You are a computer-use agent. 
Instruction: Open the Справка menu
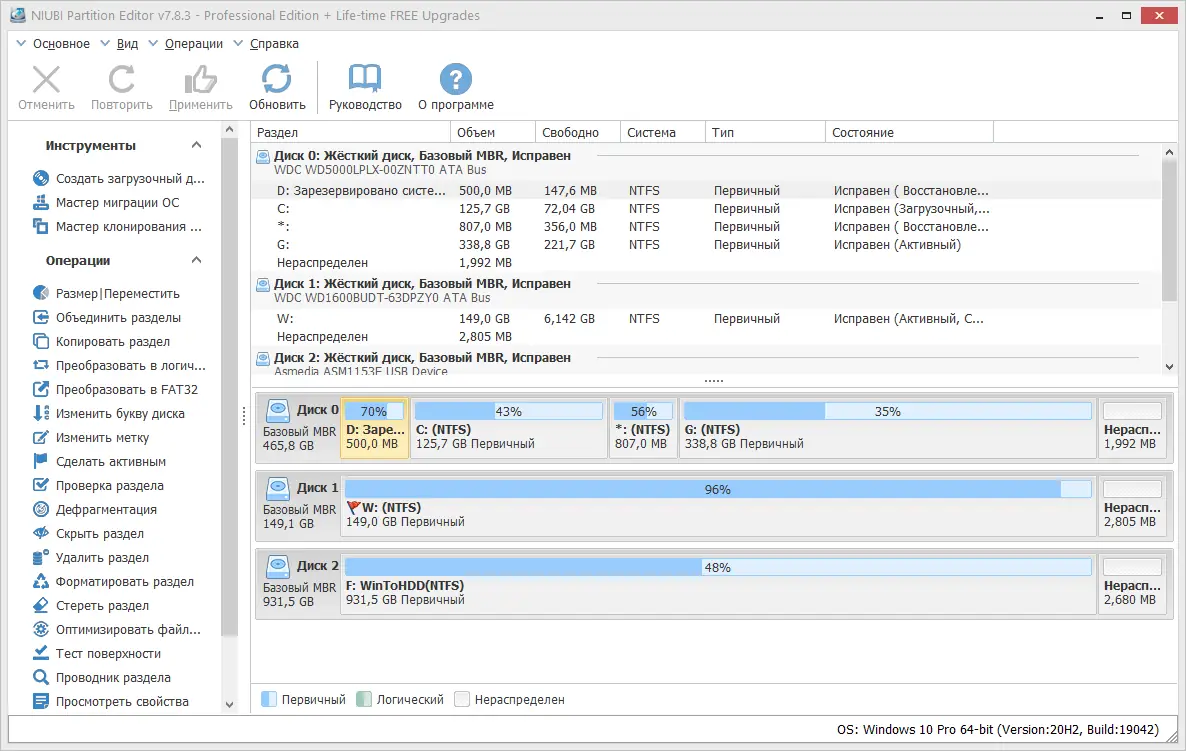273,43
